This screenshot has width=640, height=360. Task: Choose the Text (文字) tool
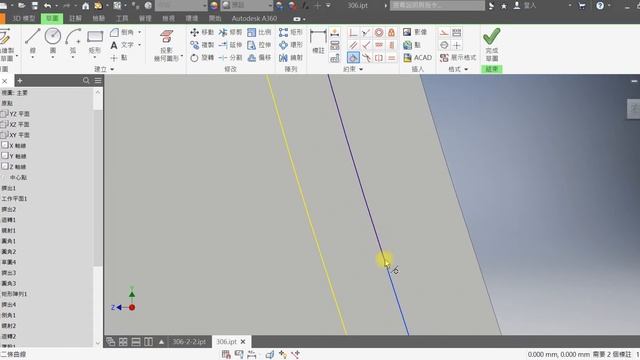pyautogui.click(x=122, y=45)
